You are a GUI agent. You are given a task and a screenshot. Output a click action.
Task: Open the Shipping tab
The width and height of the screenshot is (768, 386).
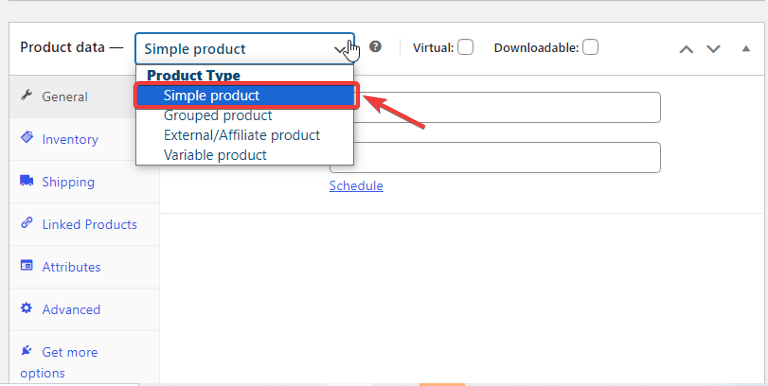[x=84, y=182]
